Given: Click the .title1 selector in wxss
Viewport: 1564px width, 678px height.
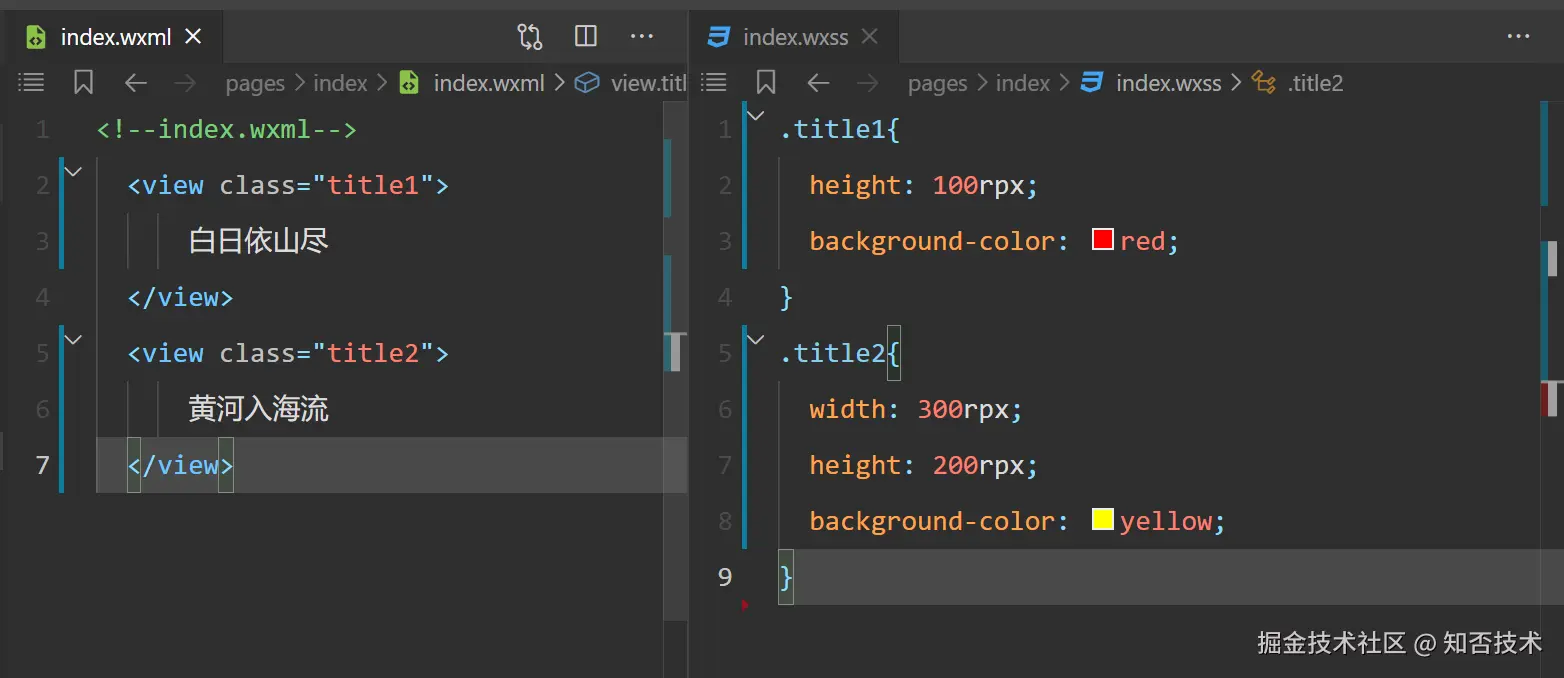Looking at the screenshot, I should pyautogui.click(x=833, y=129).
